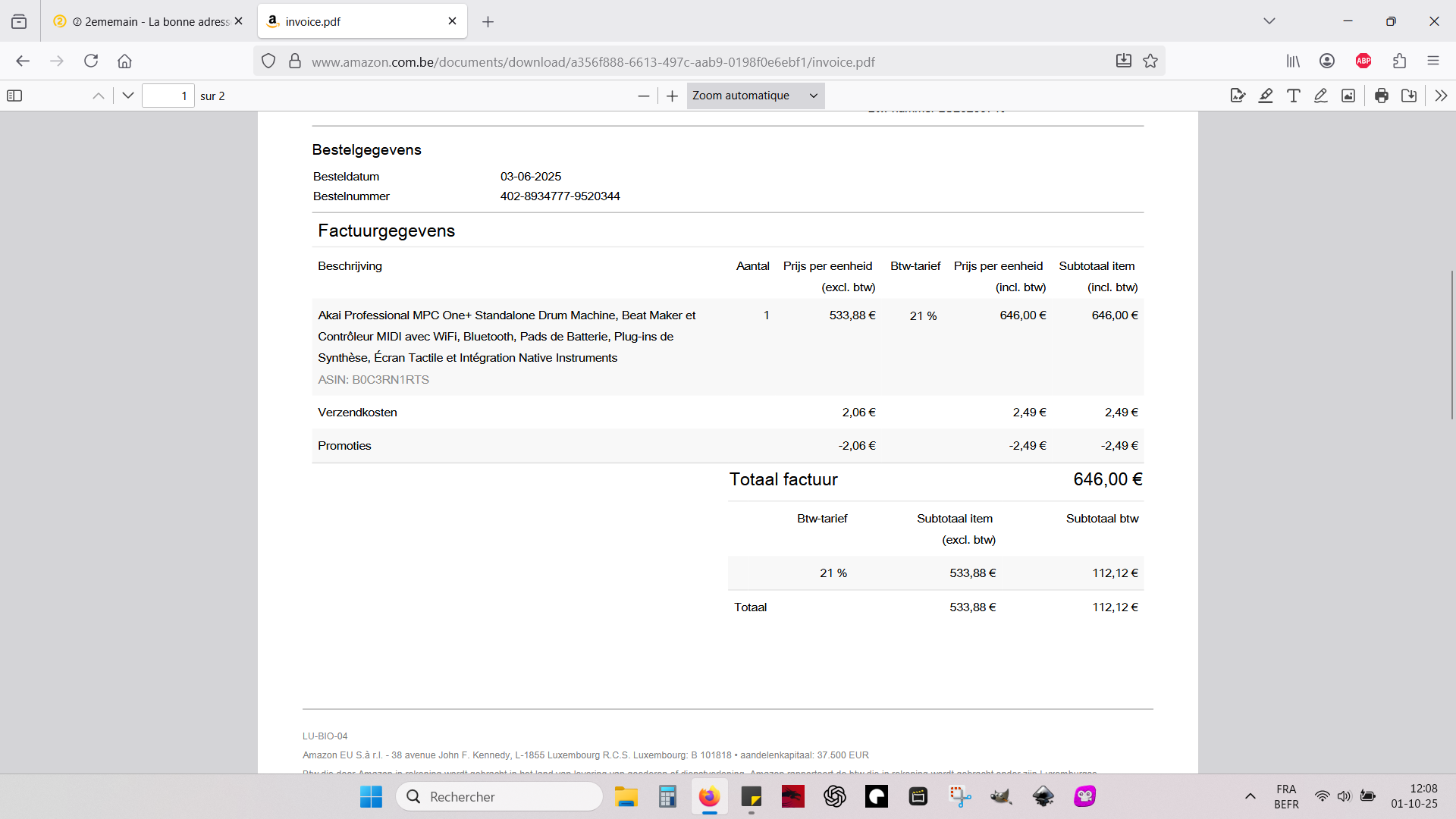Click the page number input field

168,96
